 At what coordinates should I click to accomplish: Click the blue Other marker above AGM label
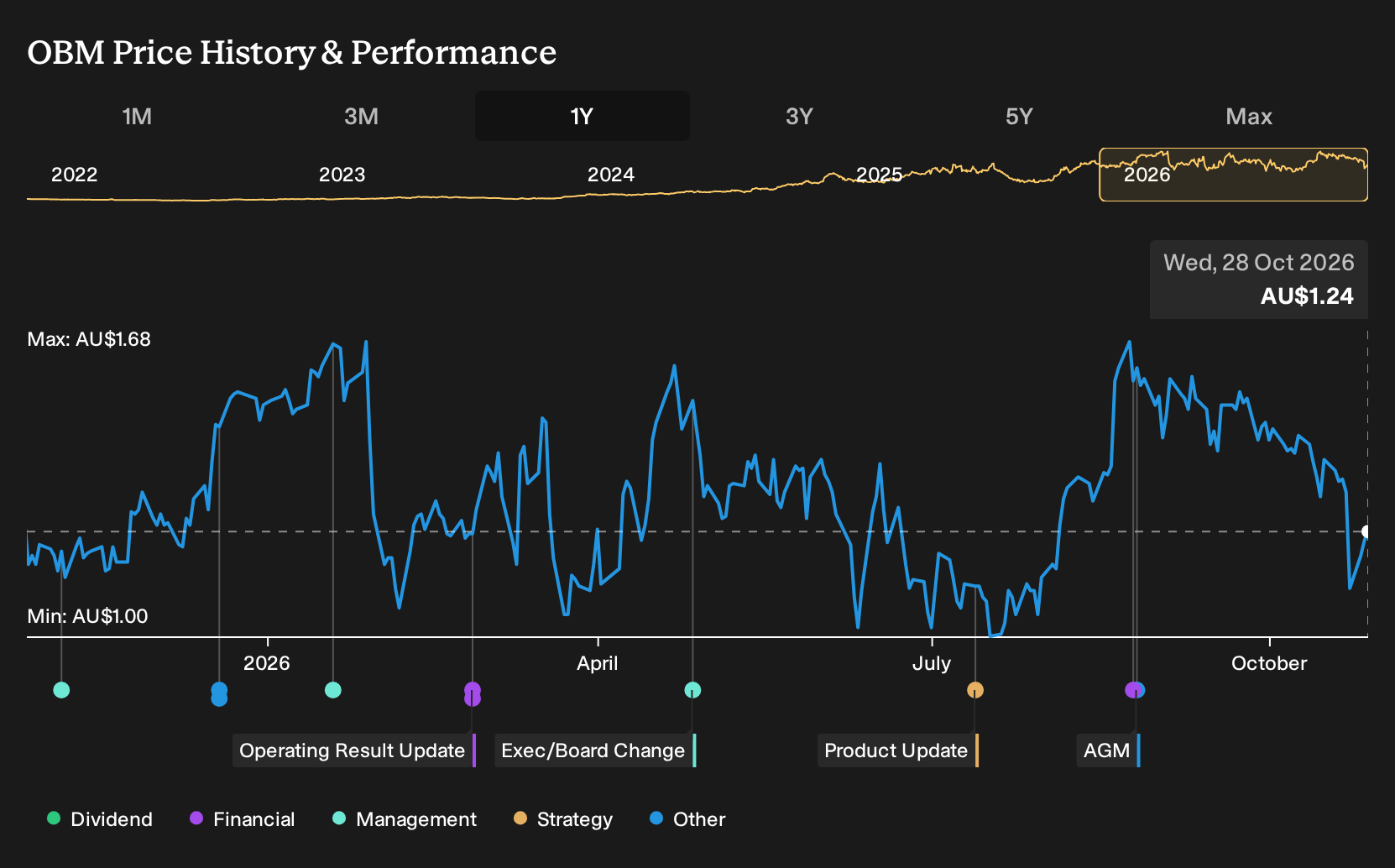point(1140,690)
